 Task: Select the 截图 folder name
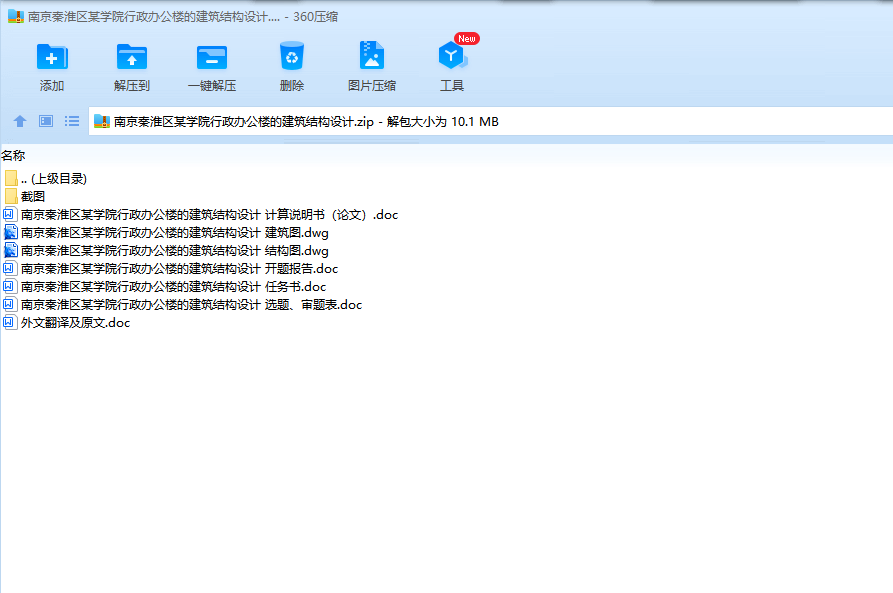coord(33,197)
